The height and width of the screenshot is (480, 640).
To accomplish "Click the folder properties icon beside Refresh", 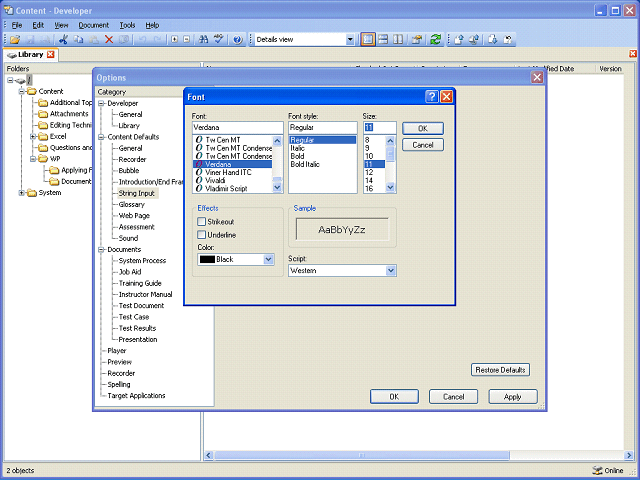I will click(x=417, y=39).
